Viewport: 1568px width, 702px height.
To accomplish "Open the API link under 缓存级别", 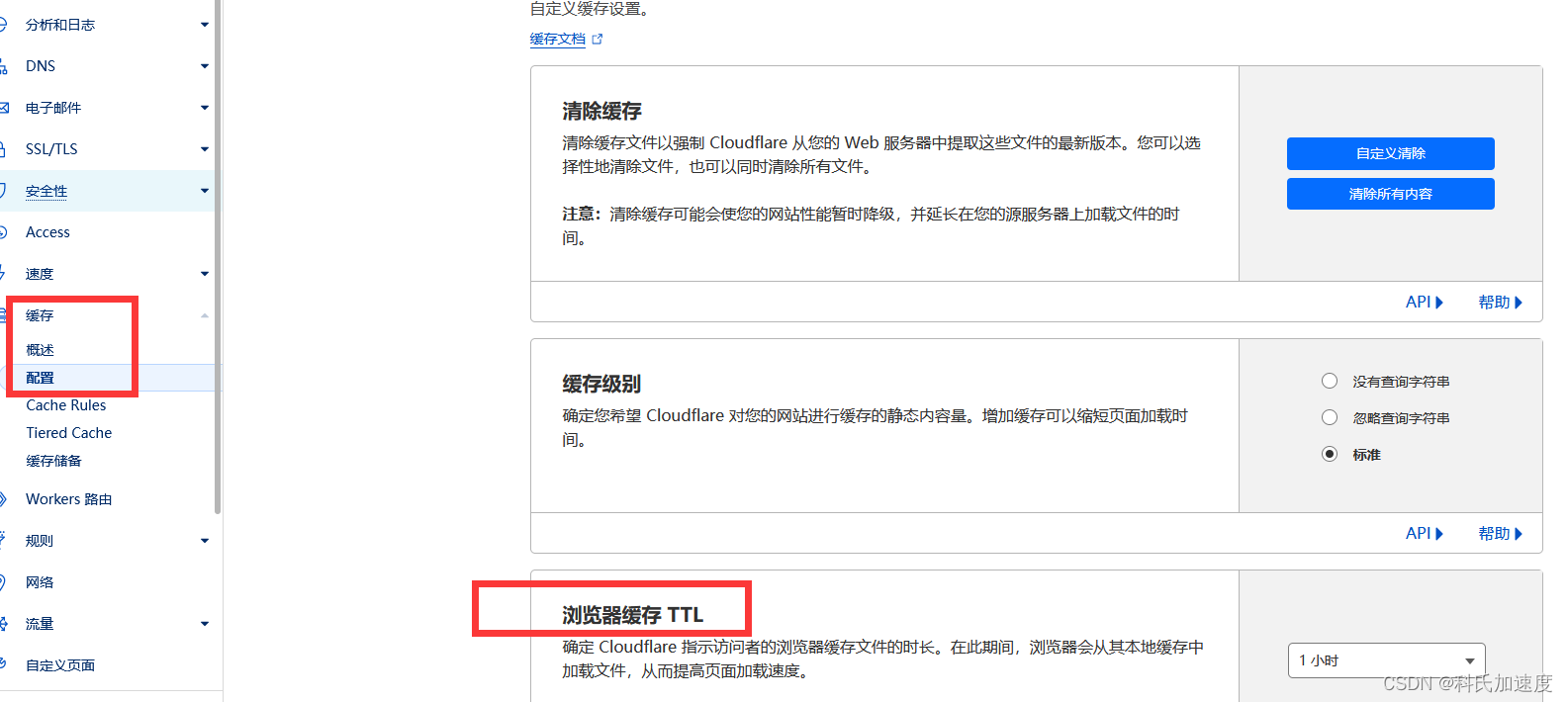I will click(x=1425, y=534).
